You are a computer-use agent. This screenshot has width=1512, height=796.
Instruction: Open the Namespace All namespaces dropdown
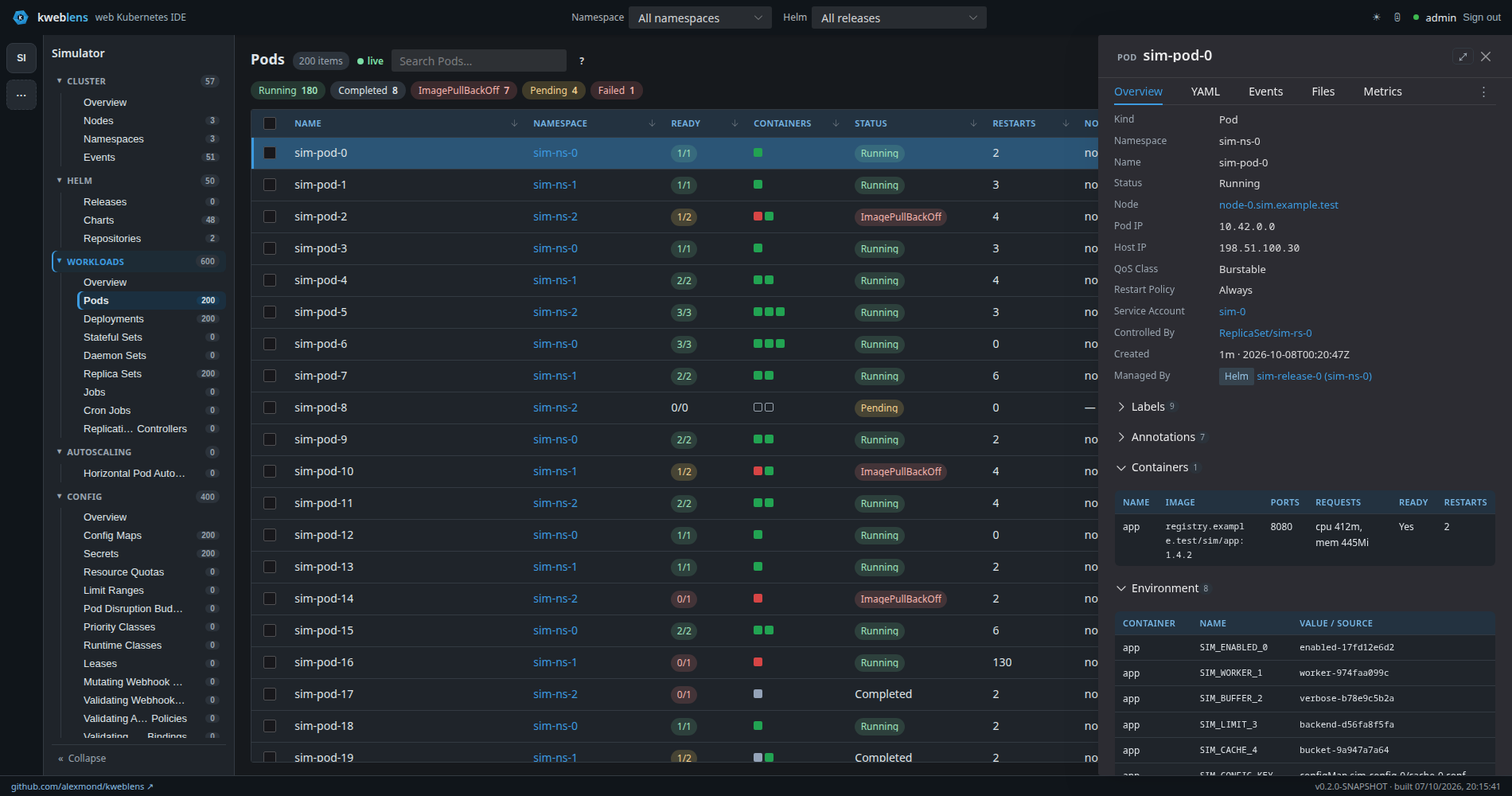(x=700, y=18)
